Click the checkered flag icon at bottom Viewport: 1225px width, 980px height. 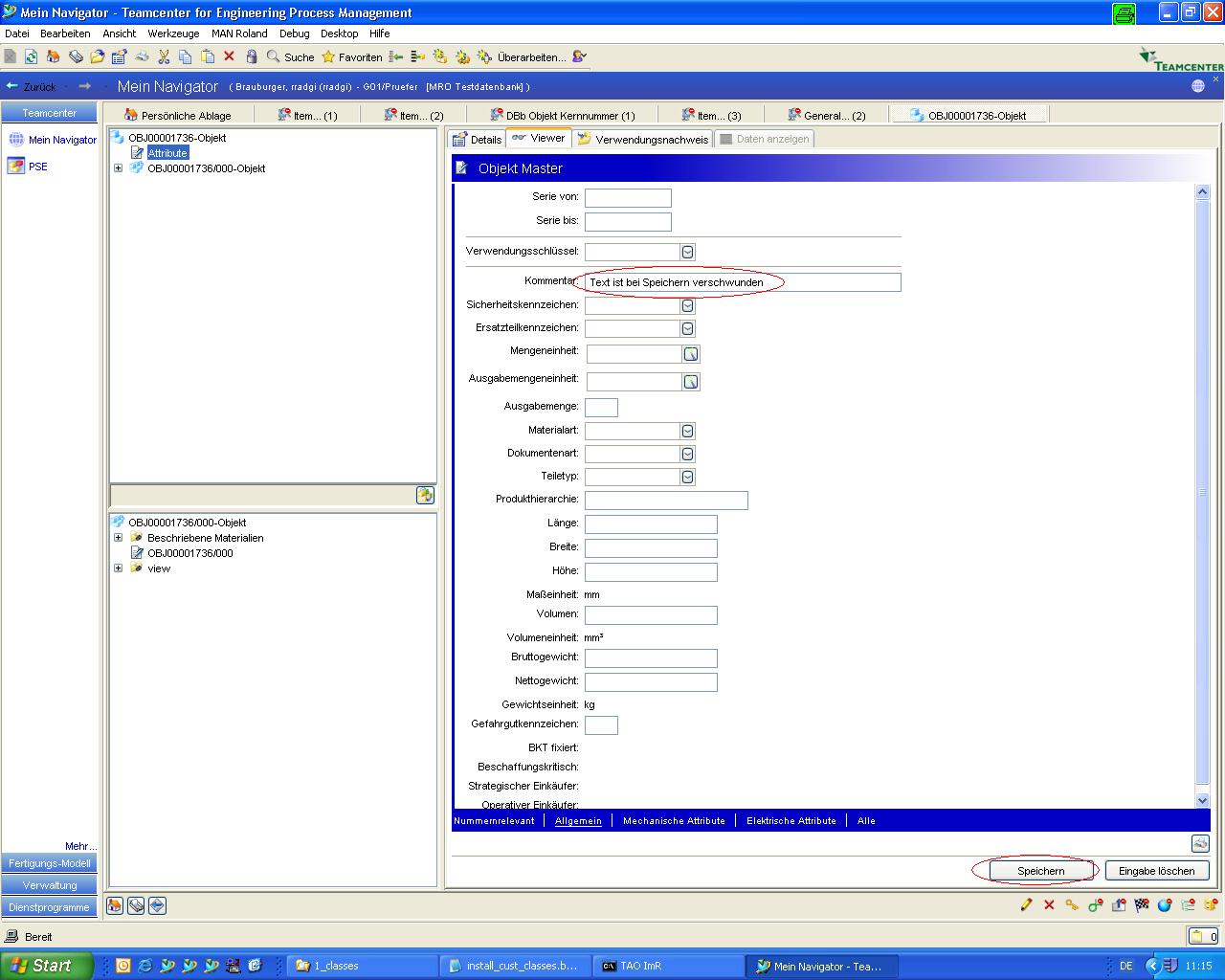pyautogui.click(x=1142, y=904)
